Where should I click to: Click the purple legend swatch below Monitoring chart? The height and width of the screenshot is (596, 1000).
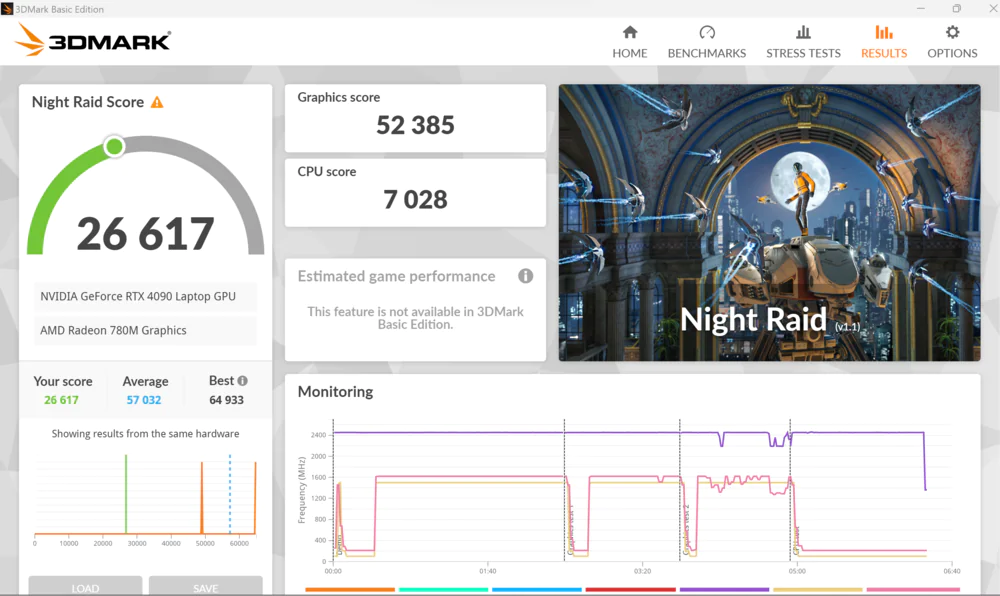coord(724,590)
